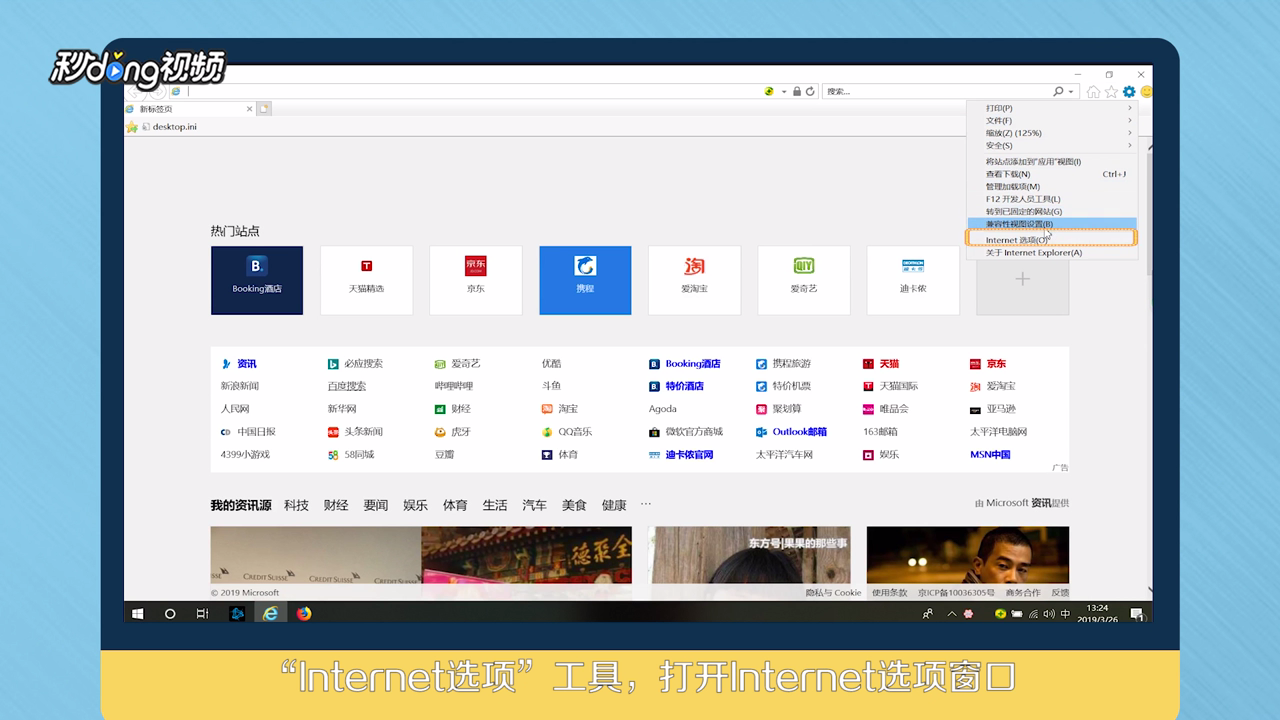Open F12 开发人员工具(L)
1280x720 pixels.
click(x=1052, y=199)
